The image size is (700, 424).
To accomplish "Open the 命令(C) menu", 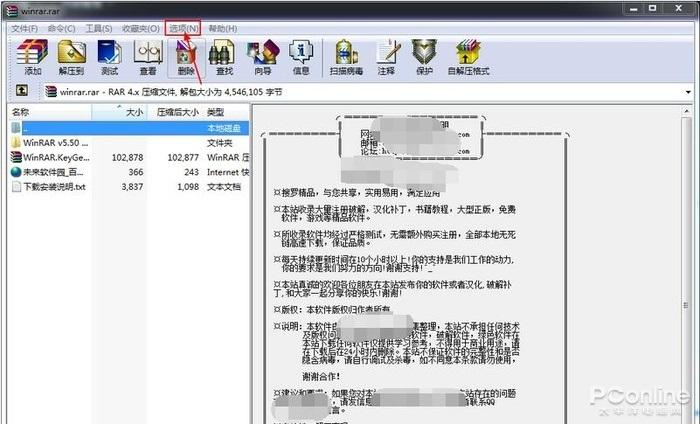I will pos(62,29).
